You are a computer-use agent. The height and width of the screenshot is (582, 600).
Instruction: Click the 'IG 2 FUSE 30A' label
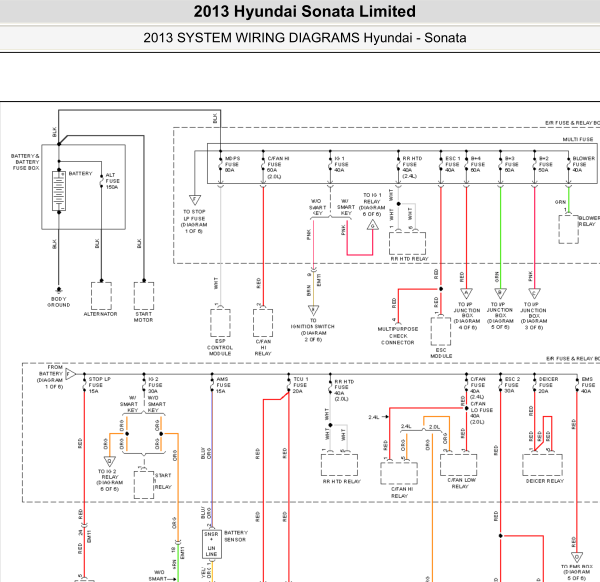tap(155, 385)
